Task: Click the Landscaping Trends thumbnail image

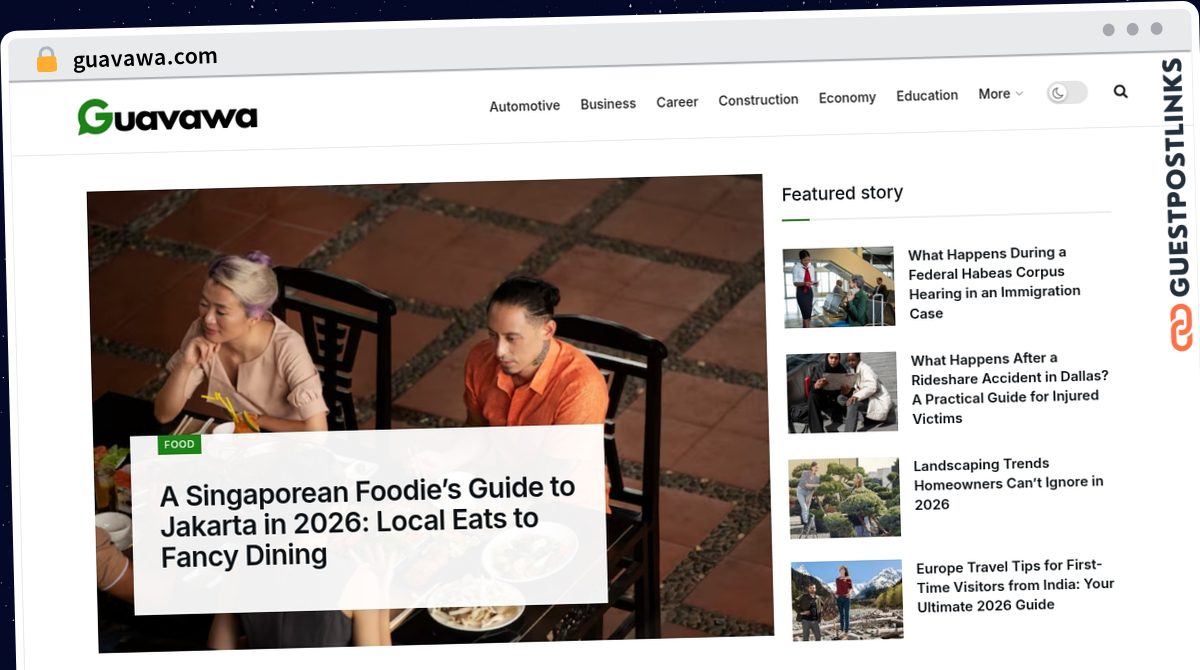Action: pyautogui.click(x=845, y=498)
